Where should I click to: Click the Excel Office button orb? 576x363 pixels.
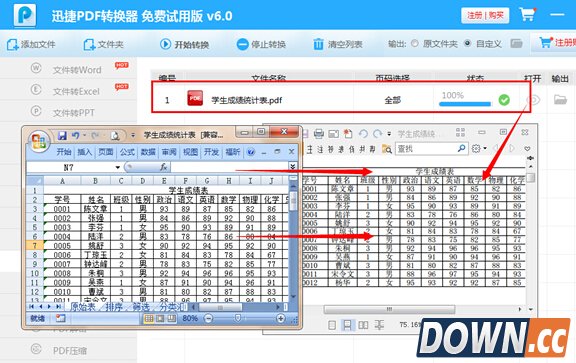tap(39, 141)
